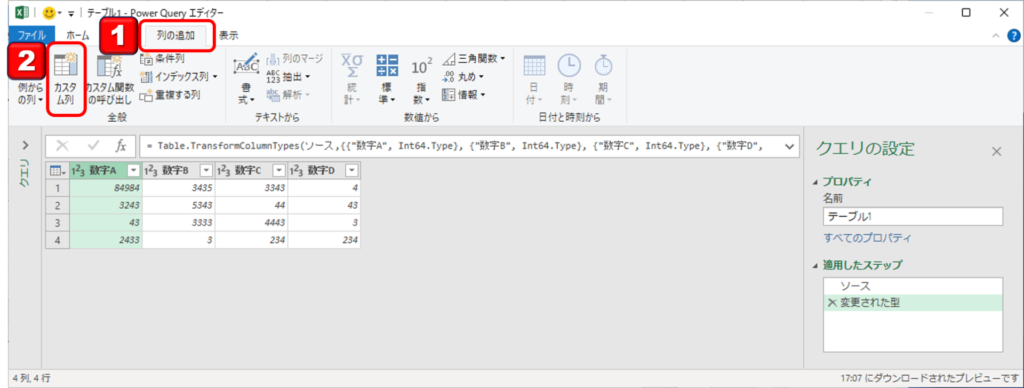Click the smiley feedback icon
Viewport: 1024px width, 388px height.
coord(48,12)
